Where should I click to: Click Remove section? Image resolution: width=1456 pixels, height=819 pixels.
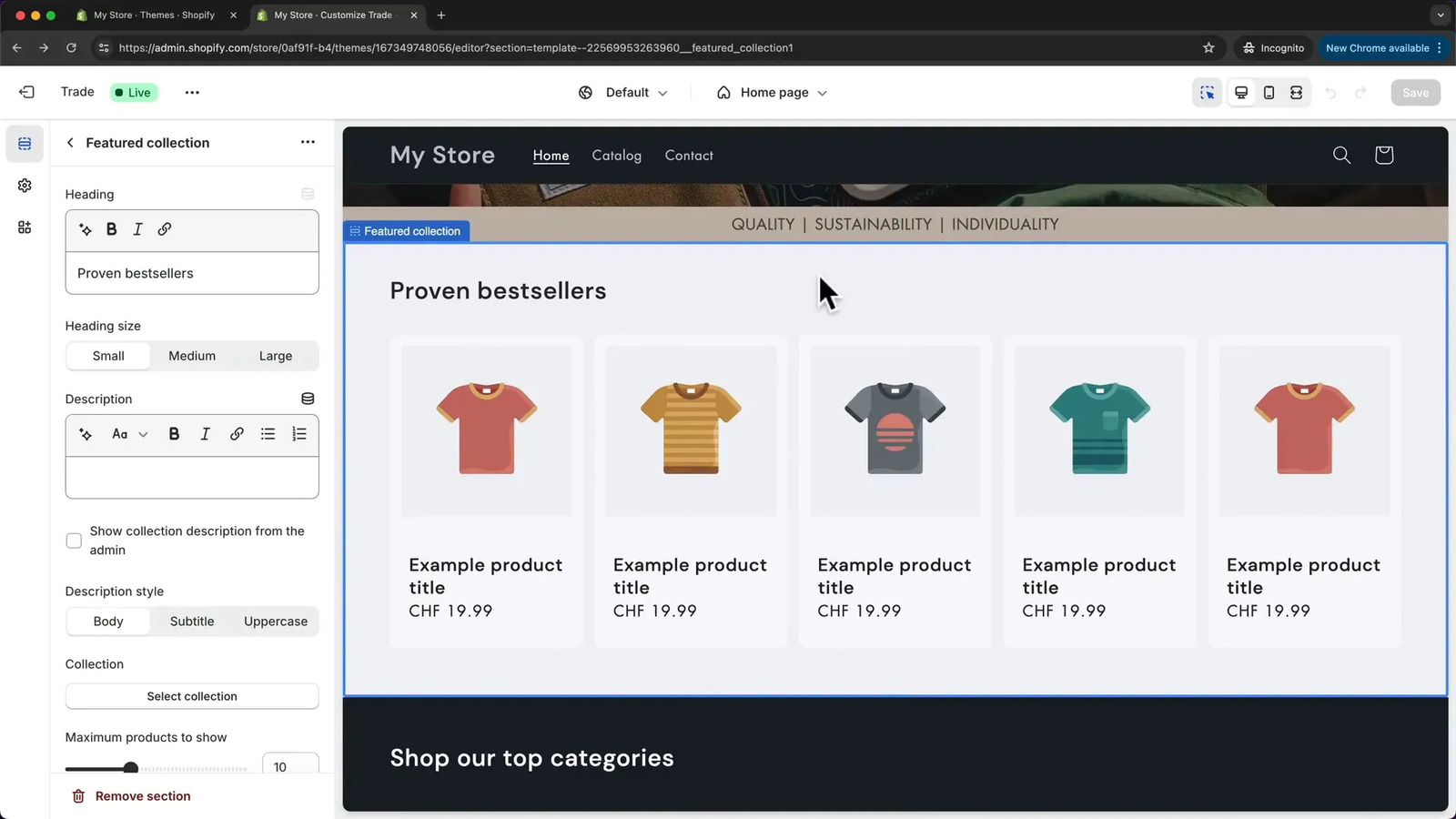(131, 796)
